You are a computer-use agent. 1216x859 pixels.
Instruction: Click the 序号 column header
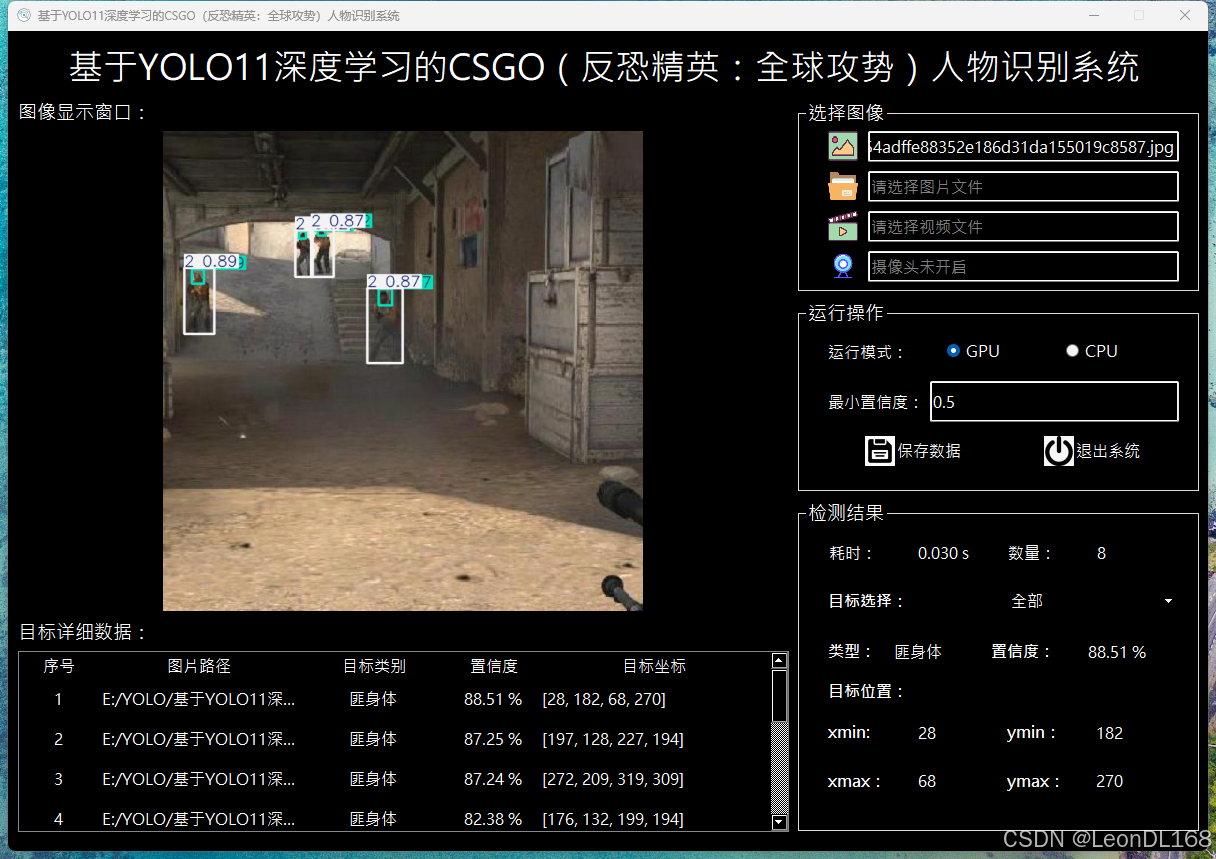click(59, 666)
